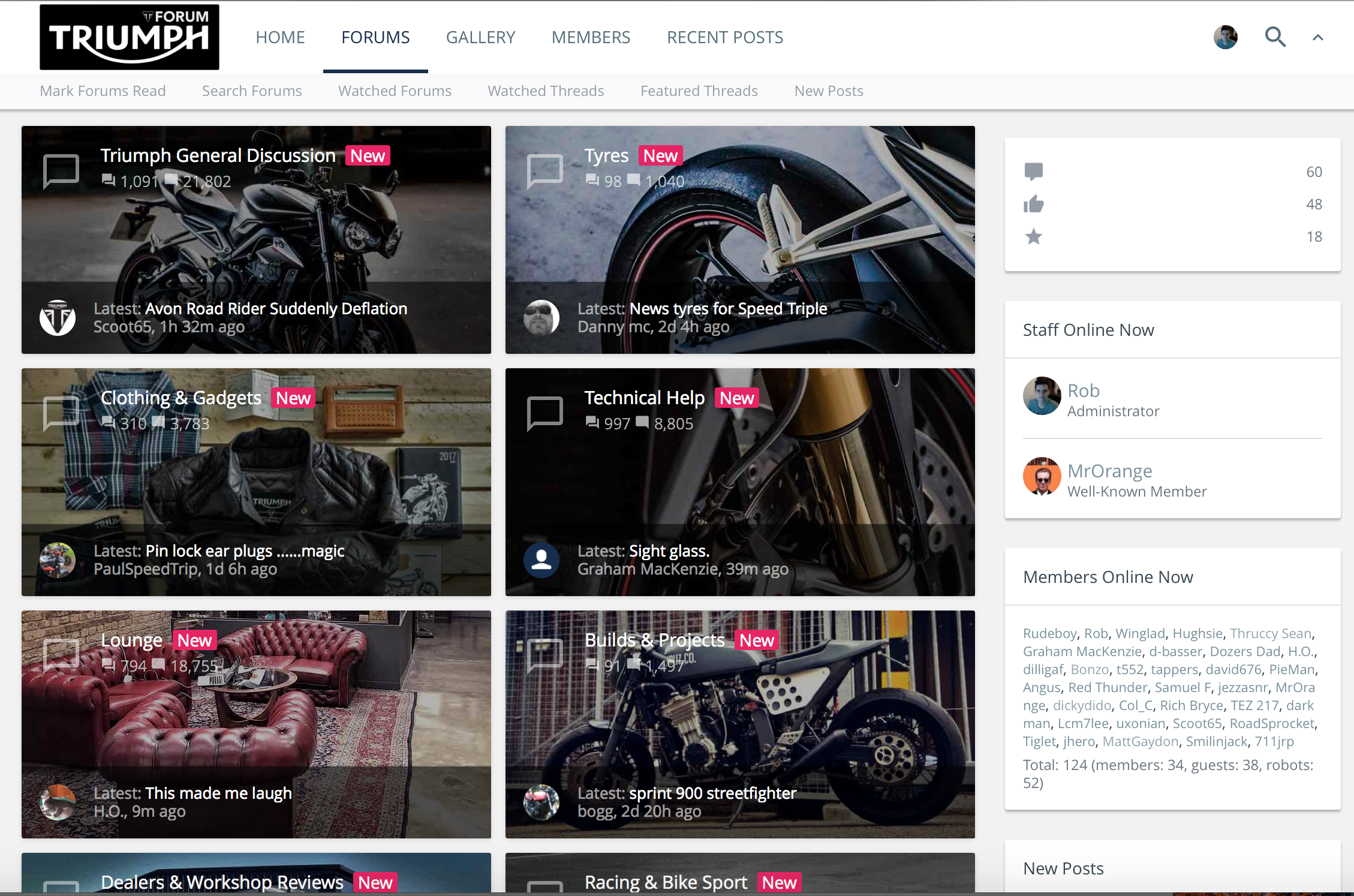Go to the HOME tab
The image size is (1354, 896).
pos(280,37)
